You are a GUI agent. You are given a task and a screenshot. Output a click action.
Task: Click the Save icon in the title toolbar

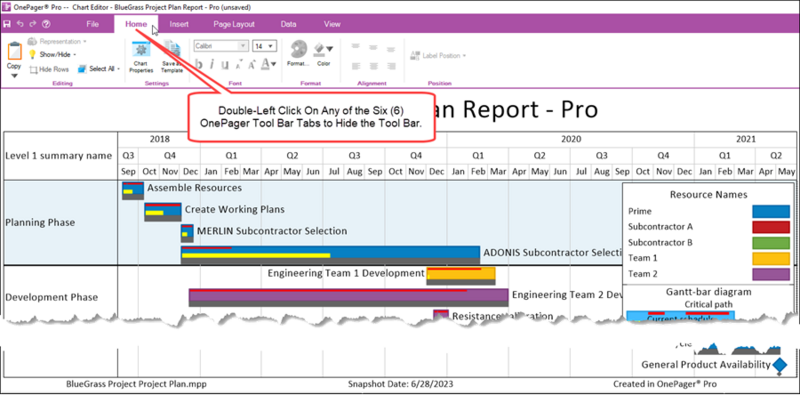tap(7, 24)
